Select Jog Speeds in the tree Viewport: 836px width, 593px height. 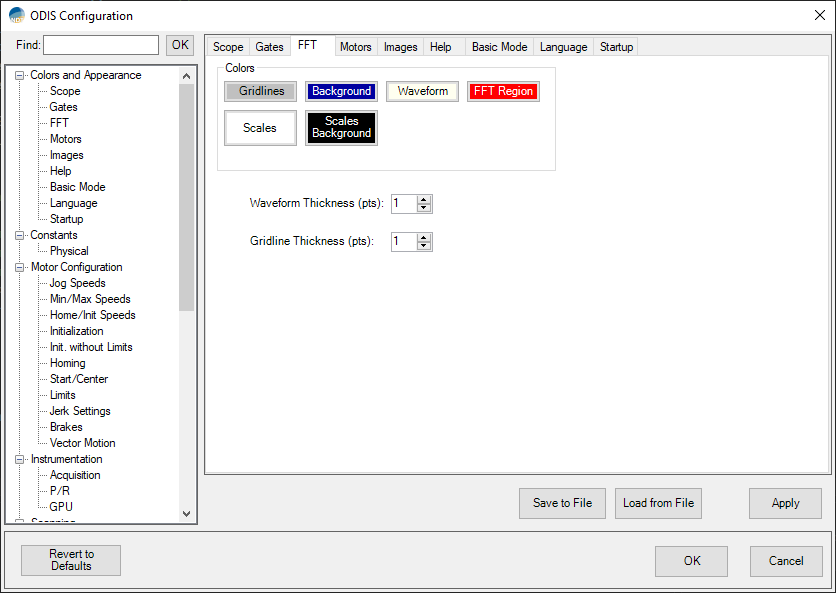click(x=77, y=283)
